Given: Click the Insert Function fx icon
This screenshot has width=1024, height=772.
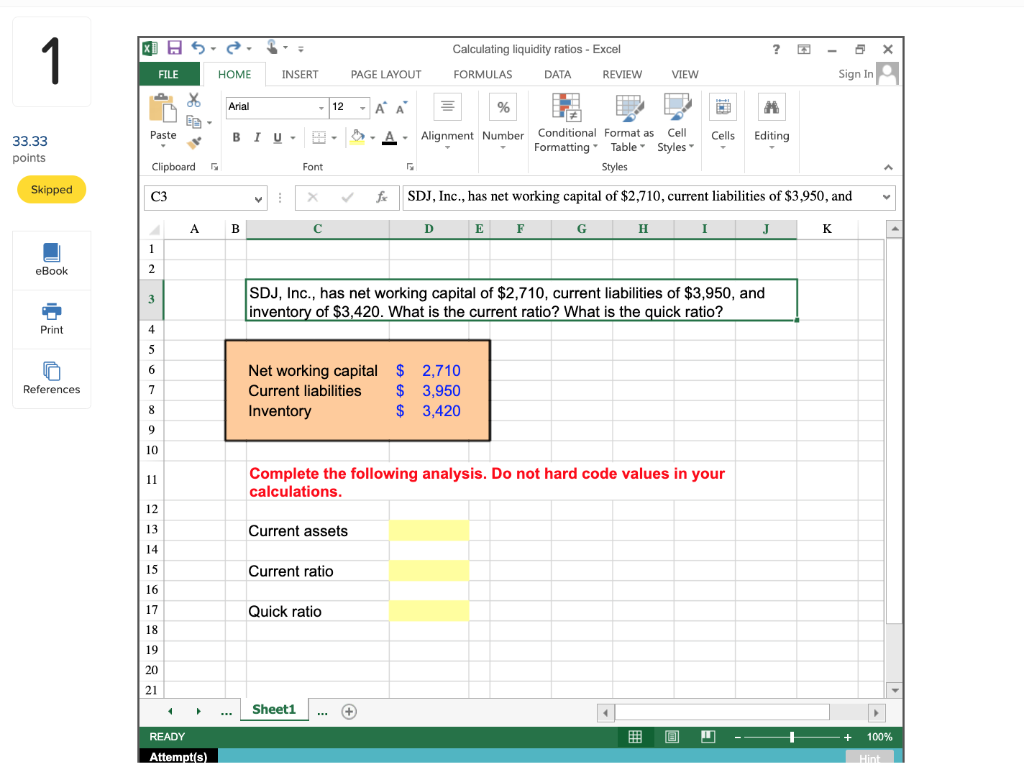Looking at the screenshot, I should point(382,197).
